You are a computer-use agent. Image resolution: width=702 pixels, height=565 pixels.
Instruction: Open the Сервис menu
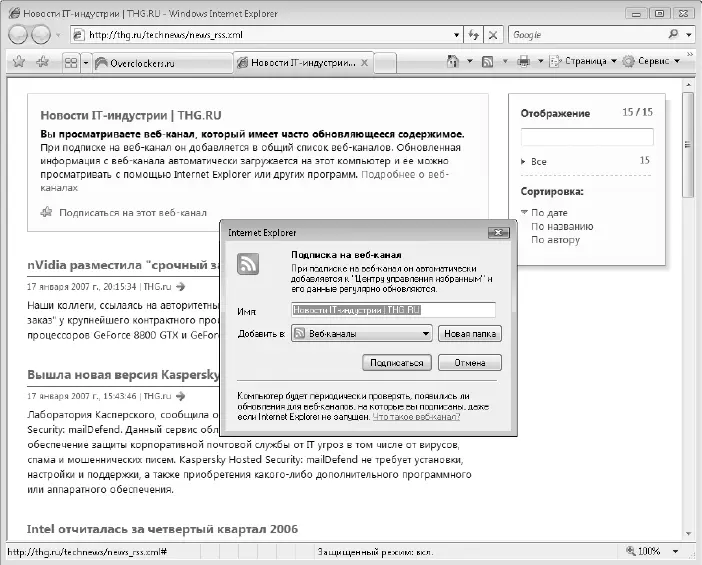(x=651, y=61)
